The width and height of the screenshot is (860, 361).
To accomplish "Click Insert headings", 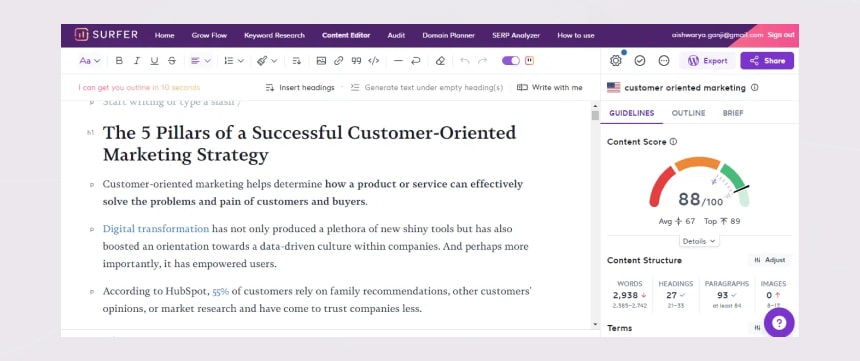I will 299,87.
